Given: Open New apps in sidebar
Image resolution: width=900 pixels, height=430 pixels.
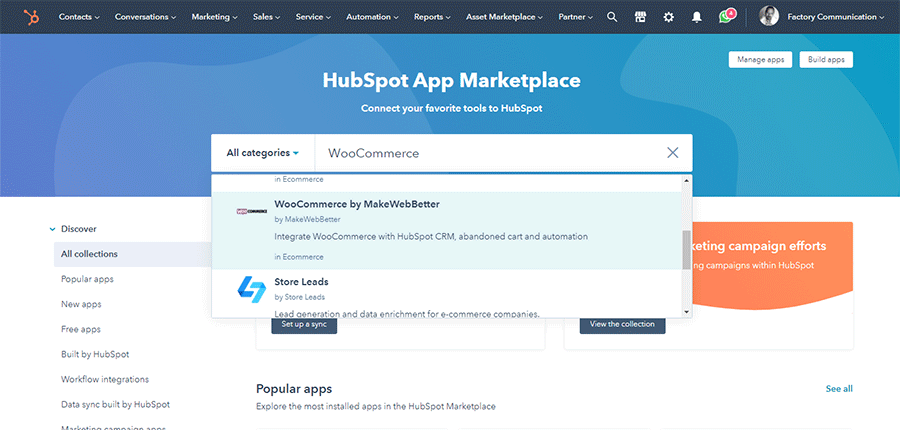Looking at the screenshot, I should [81, 304].
